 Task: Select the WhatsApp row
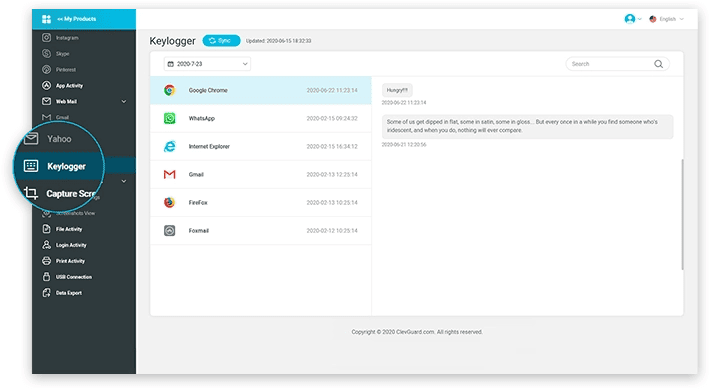click(261, 118)
